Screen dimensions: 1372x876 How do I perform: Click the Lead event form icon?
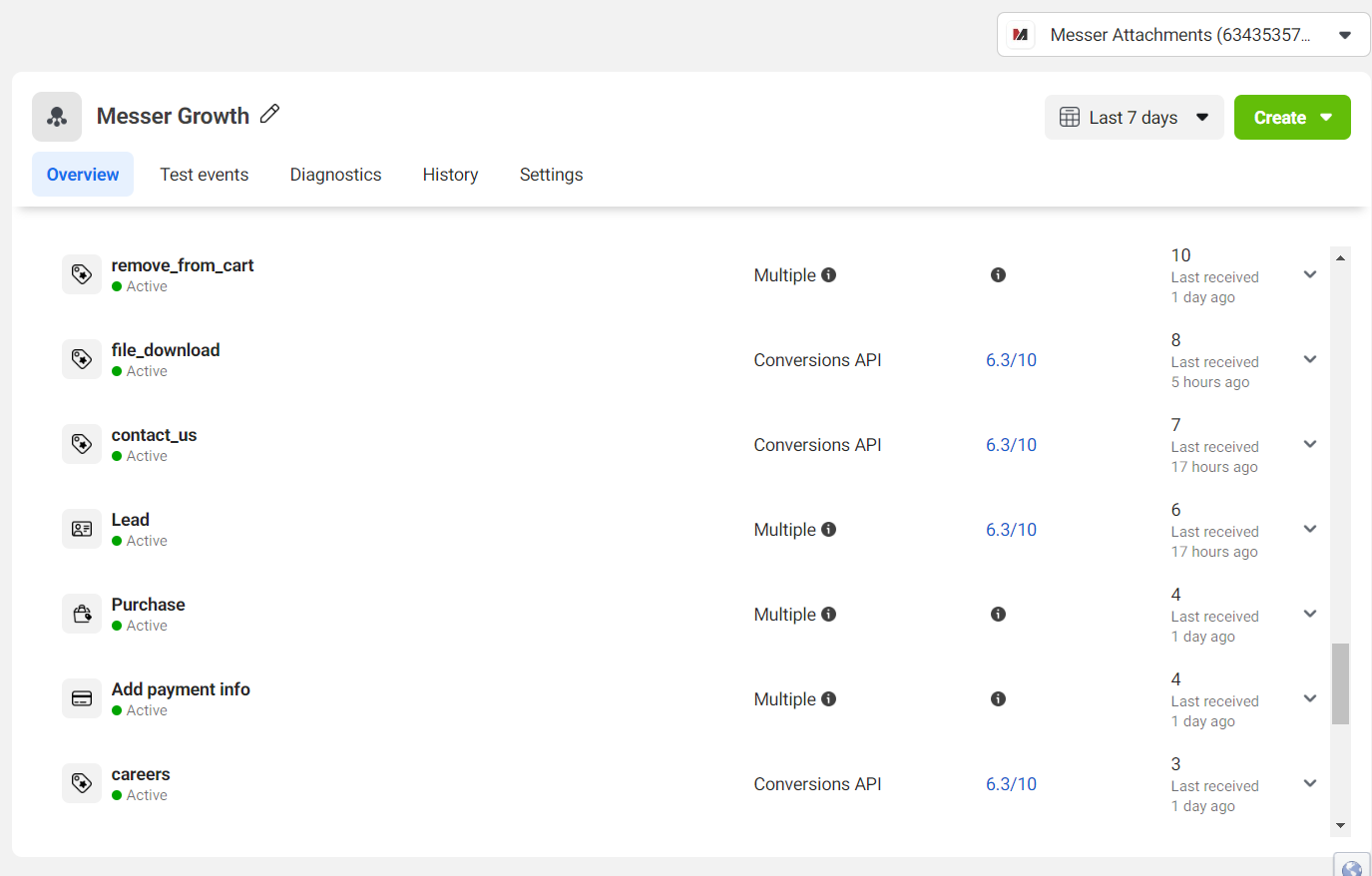[82, 529]
